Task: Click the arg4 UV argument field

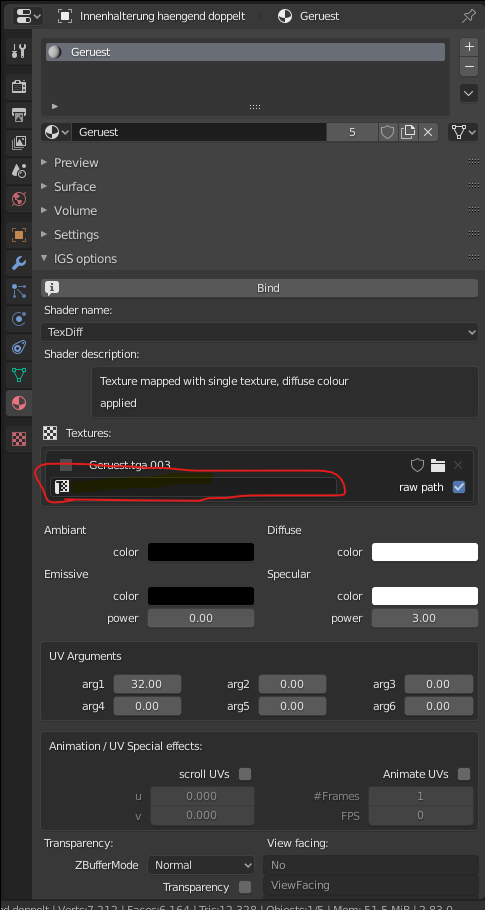Action: (147, 706)
